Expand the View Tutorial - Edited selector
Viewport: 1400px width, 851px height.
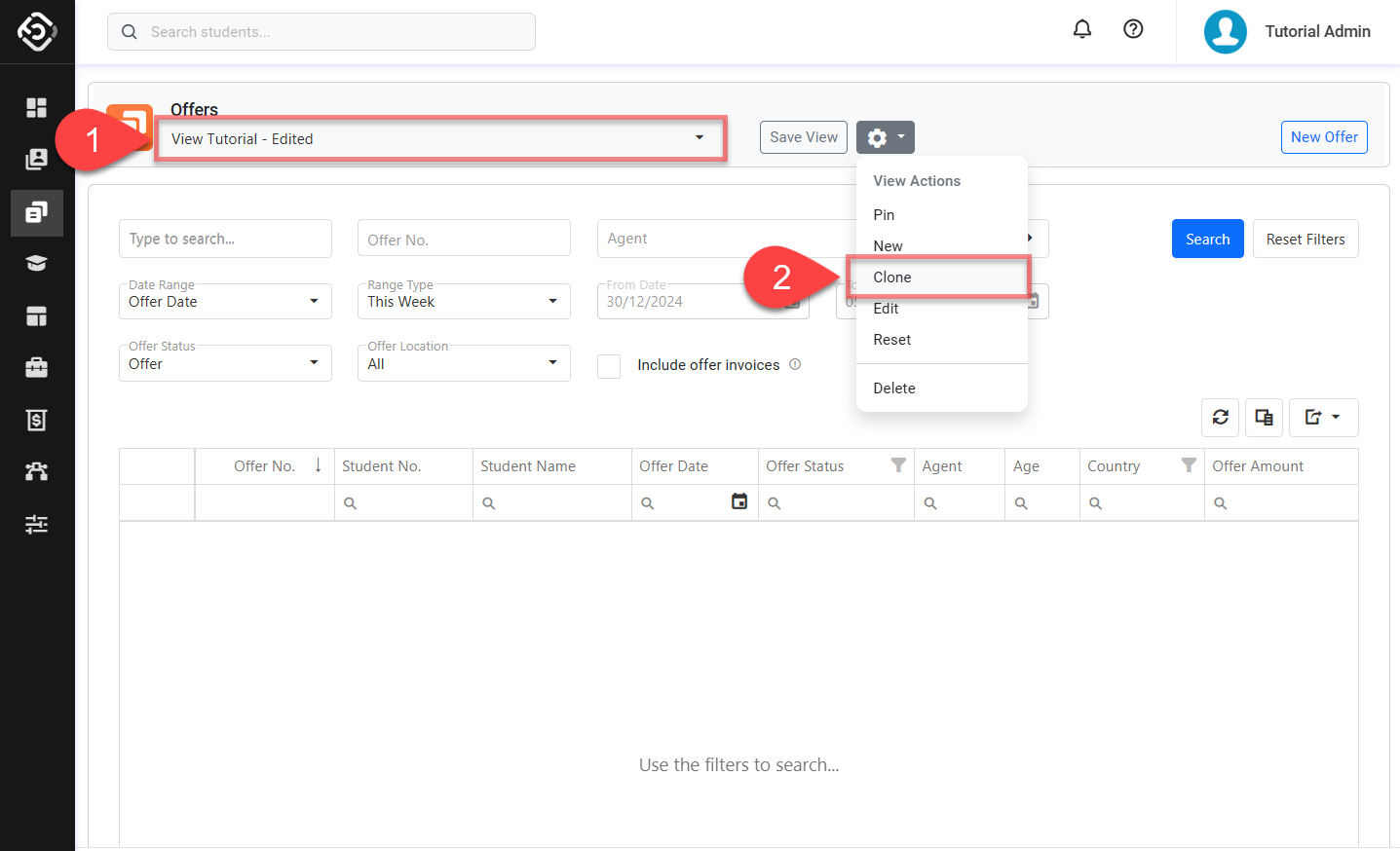pos(438,138)
